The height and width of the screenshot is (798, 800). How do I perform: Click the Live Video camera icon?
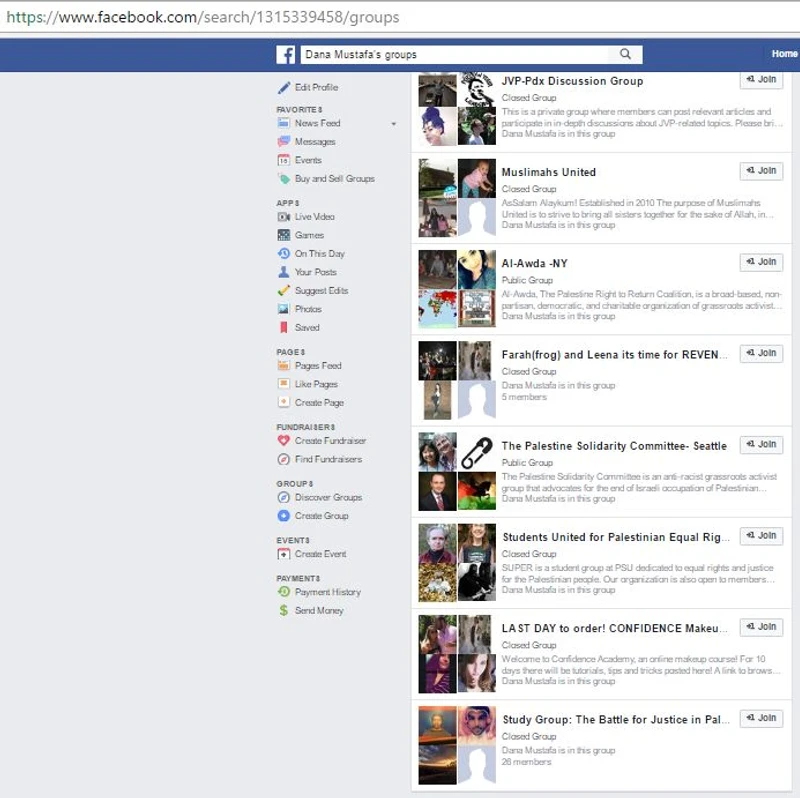284,217
